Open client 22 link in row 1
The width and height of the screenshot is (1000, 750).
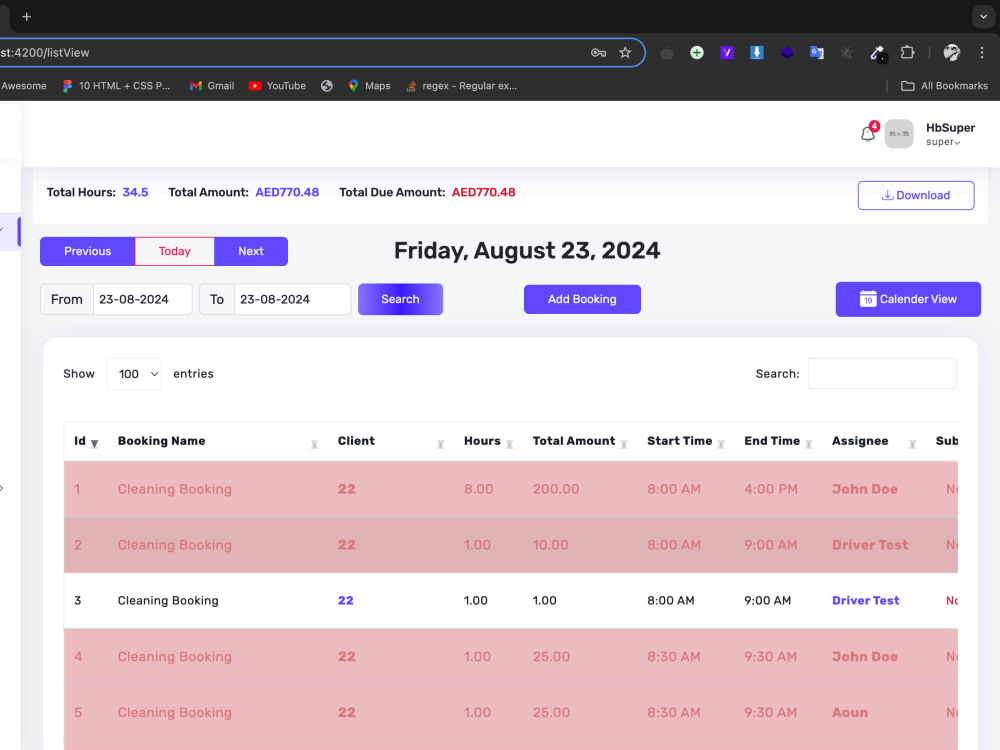click(346, 489)
